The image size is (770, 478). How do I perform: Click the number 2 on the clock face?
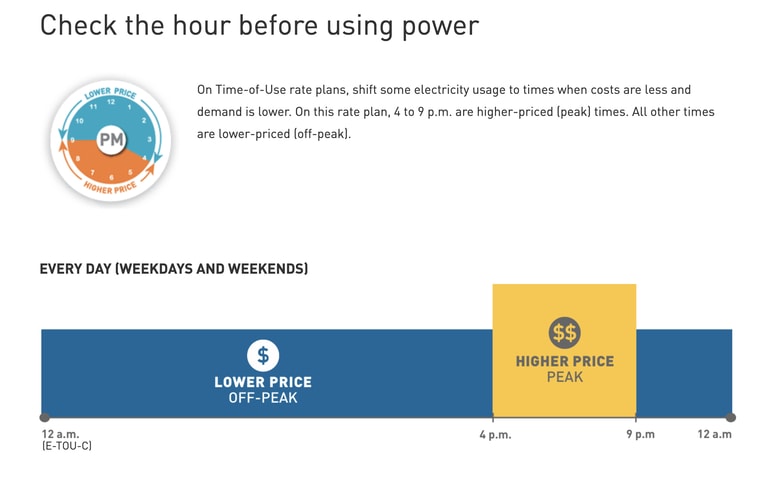click(x=144, y=121)
